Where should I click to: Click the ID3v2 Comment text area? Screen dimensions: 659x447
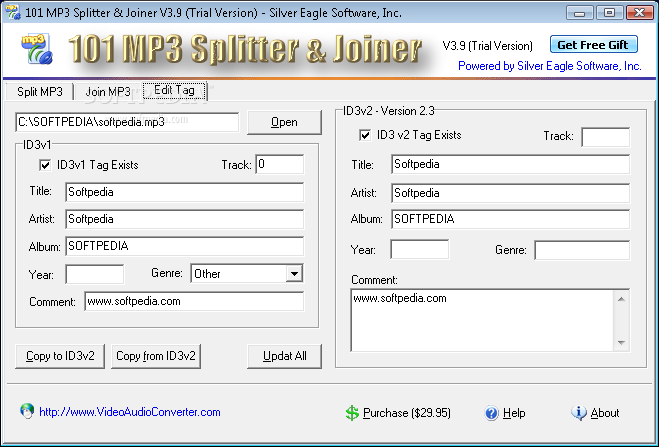pyautogui.click(x=482, y=320)
